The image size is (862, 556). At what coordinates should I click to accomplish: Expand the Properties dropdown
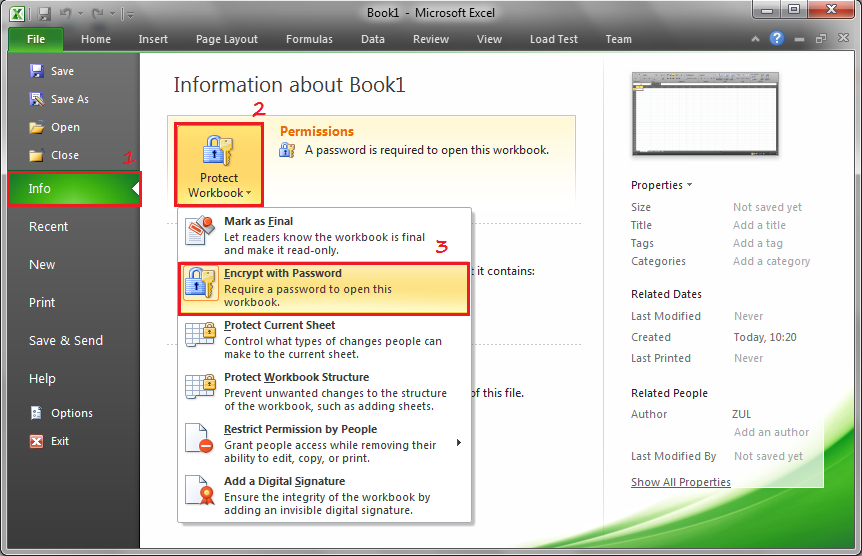[661, 185]
